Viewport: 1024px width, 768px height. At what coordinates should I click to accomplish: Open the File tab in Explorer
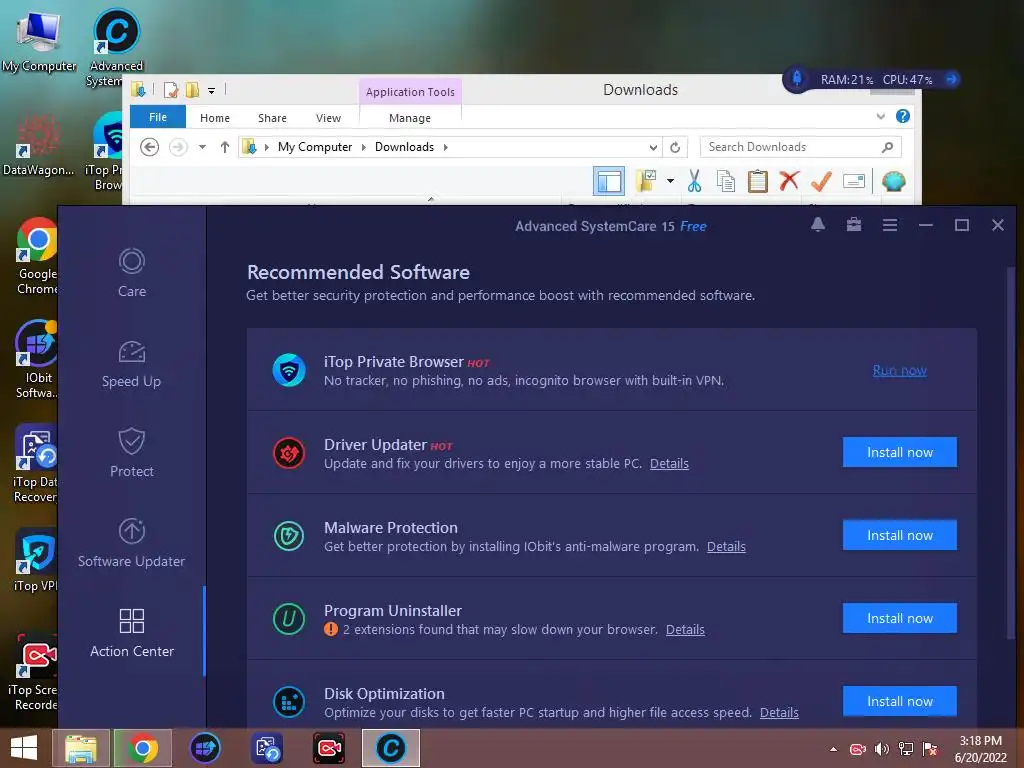click(x=158, y=117)
